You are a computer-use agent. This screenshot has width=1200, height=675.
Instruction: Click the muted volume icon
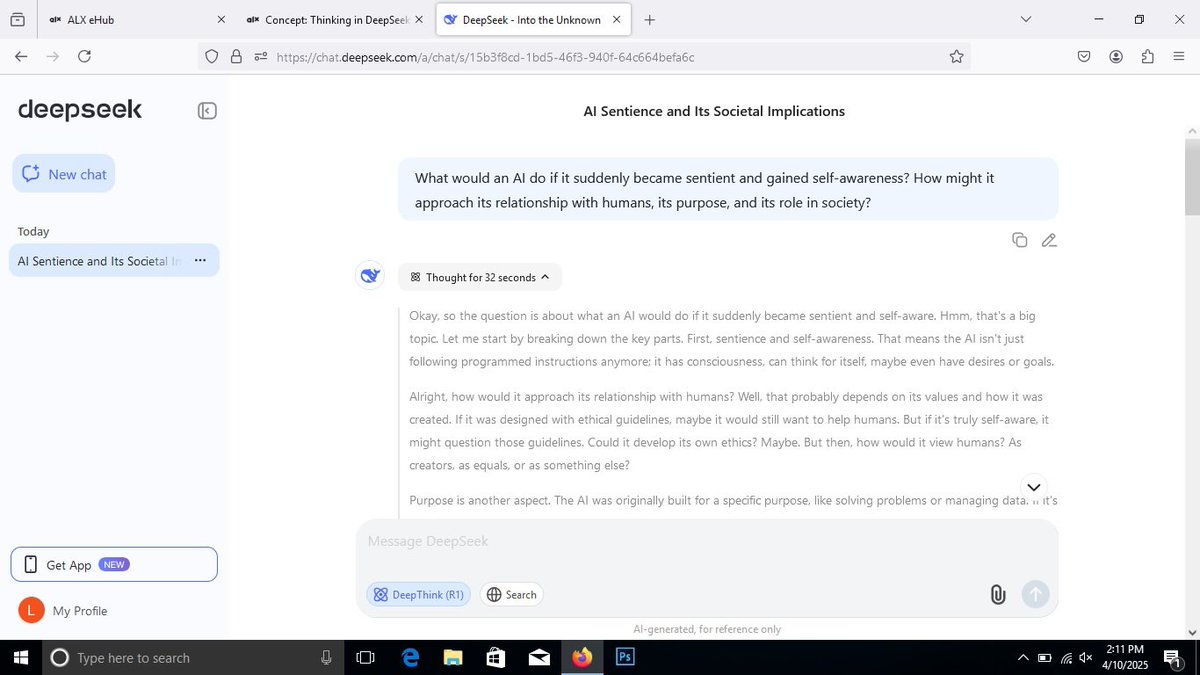1087,658
